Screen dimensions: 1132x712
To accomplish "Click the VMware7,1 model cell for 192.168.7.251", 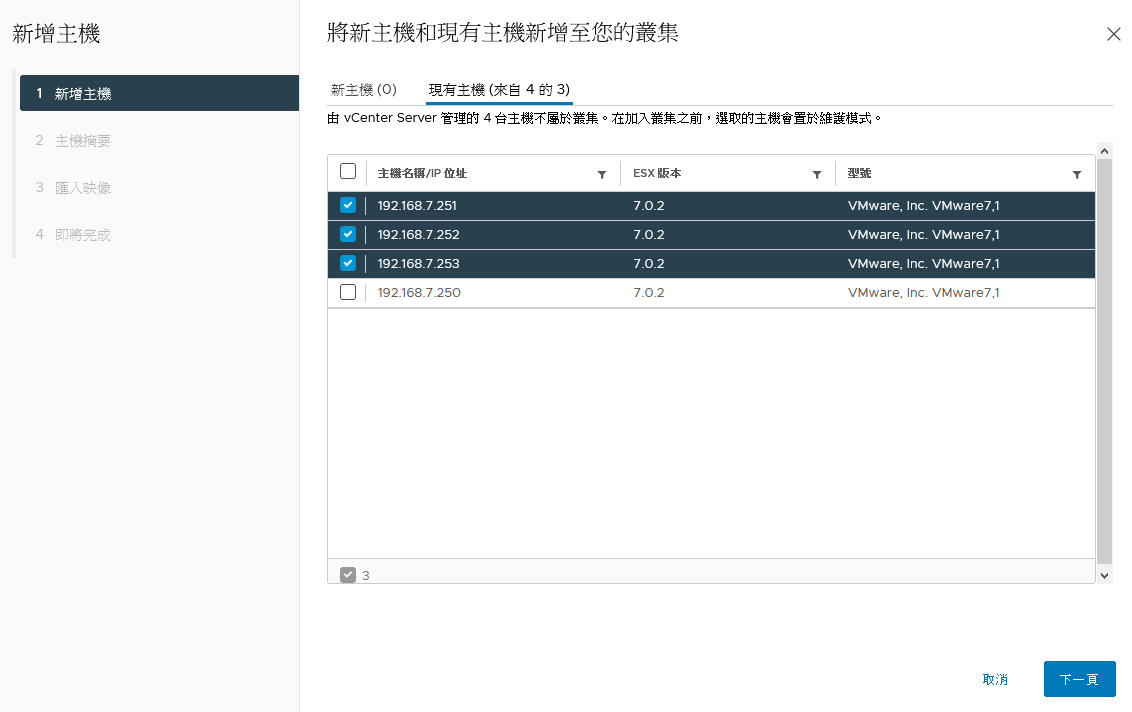I will (923, 206).
